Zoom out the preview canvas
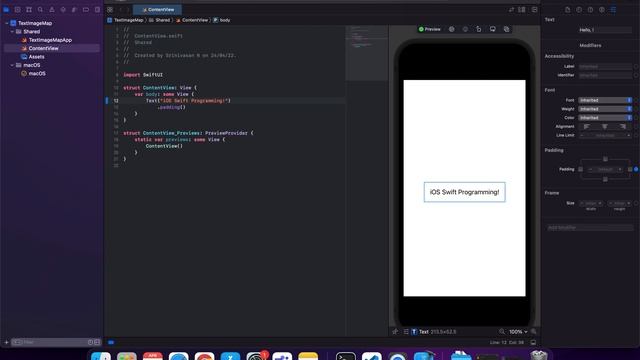 point(502,331)
